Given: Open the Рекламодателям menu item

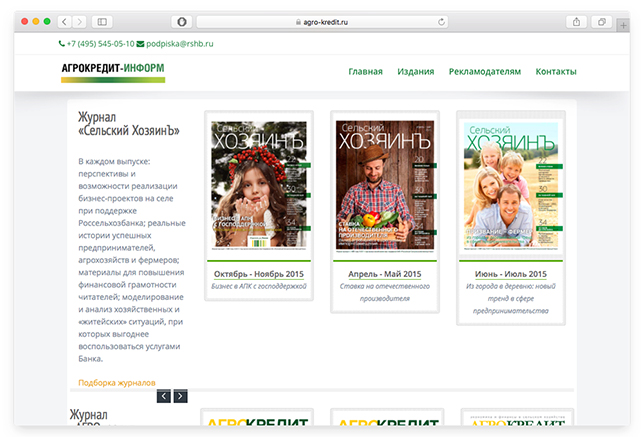Looking at the screenshot, I should tap(485, 71).
